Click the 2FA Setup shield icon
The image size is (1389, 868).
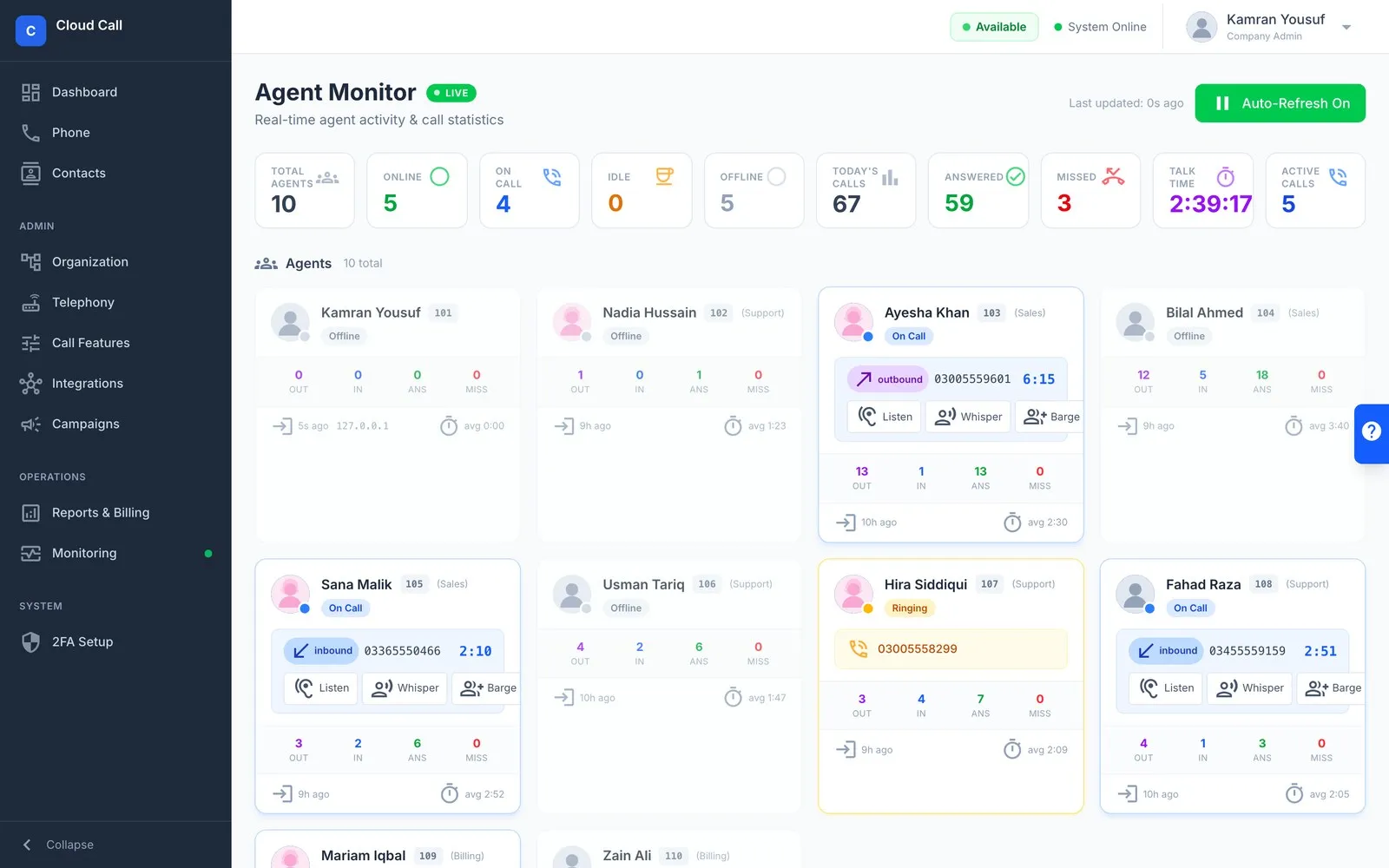[x=31, y=642]
